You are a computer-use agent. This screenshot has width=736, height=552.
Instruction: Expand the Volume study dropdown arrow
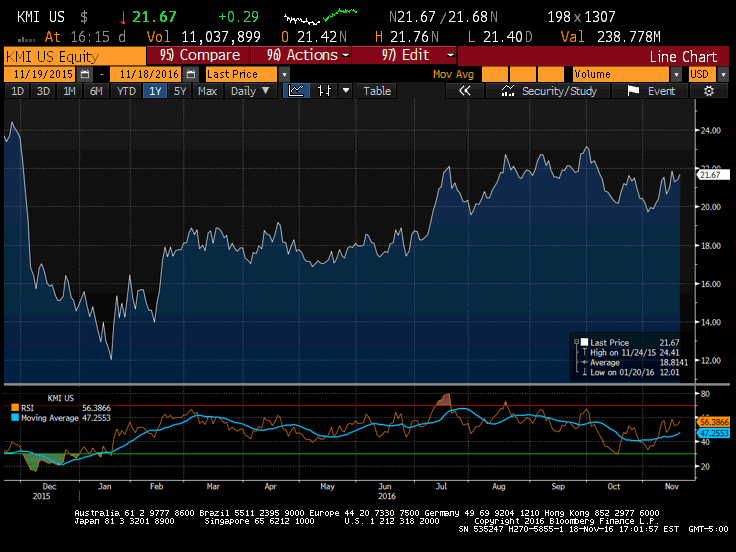pos(676,74)
